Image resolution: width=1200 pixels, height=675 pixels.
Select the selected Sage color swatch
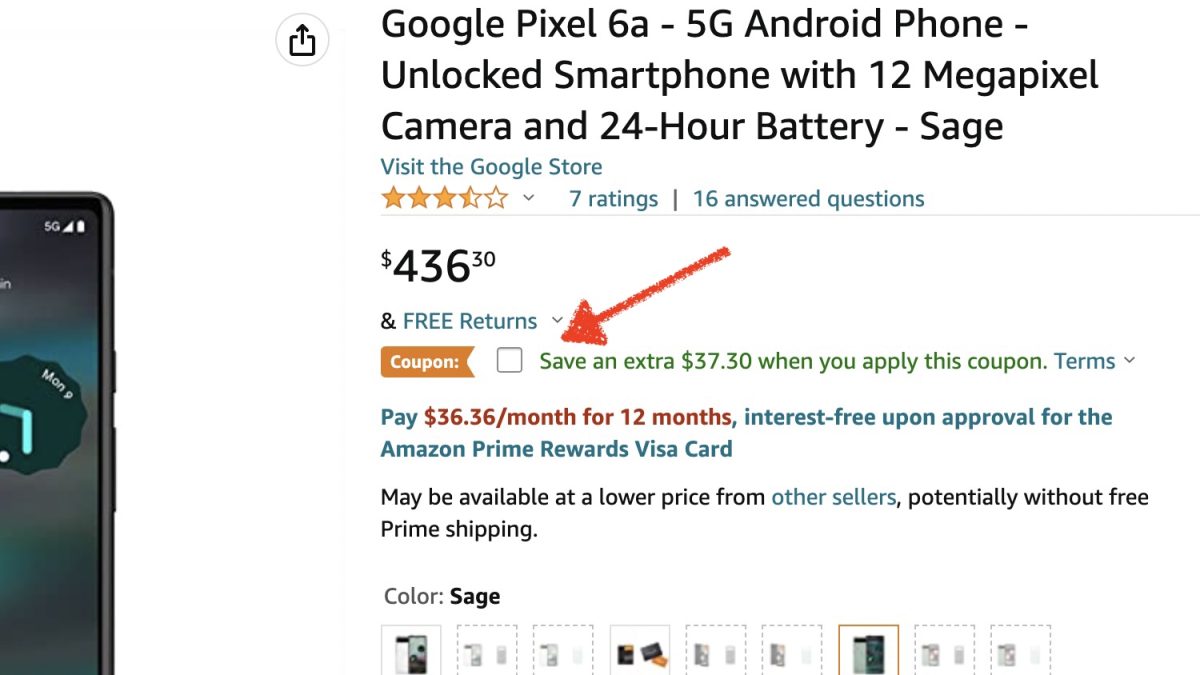(868, 652)
